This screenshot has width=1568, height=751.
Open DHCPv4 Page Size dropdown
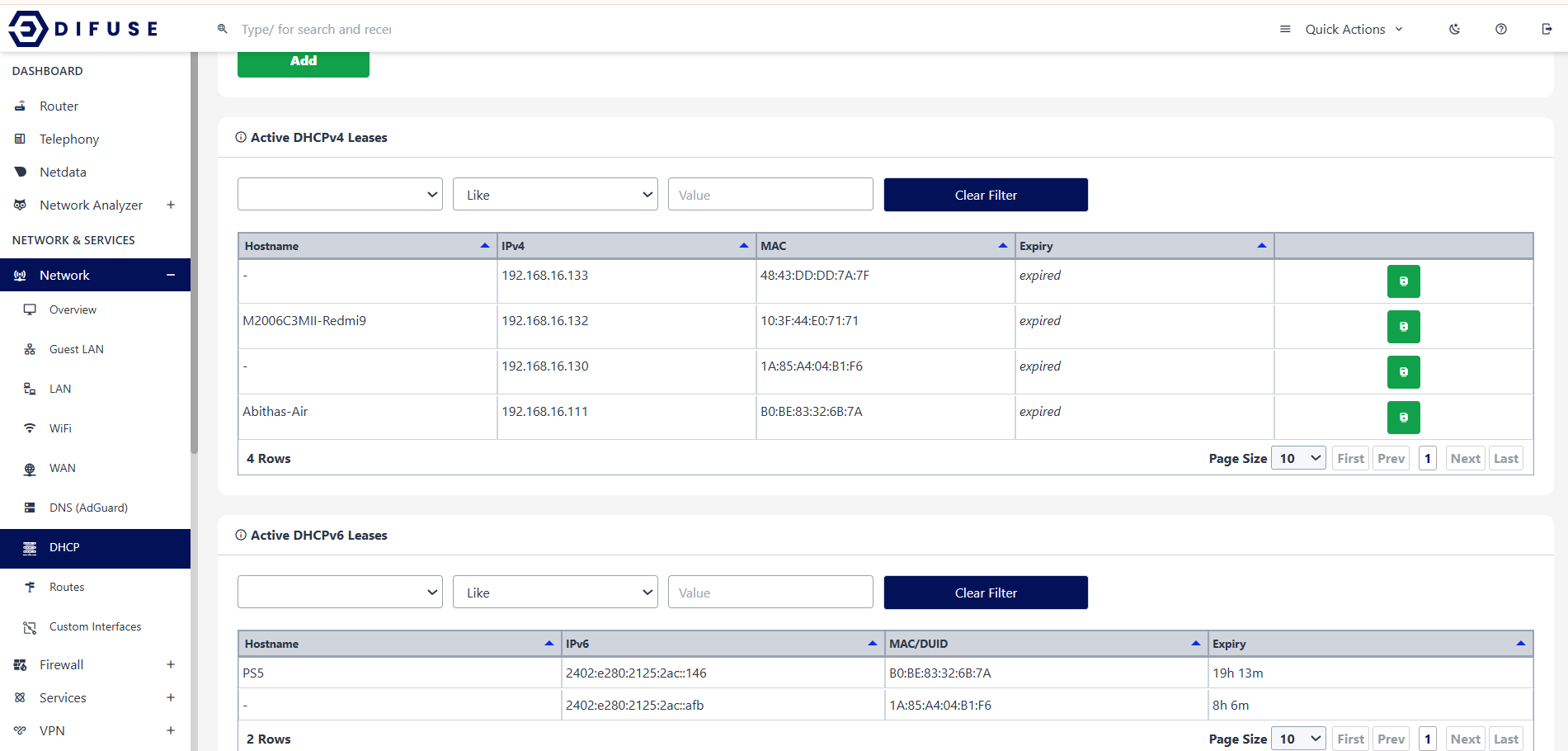(x=1298, y=459)
